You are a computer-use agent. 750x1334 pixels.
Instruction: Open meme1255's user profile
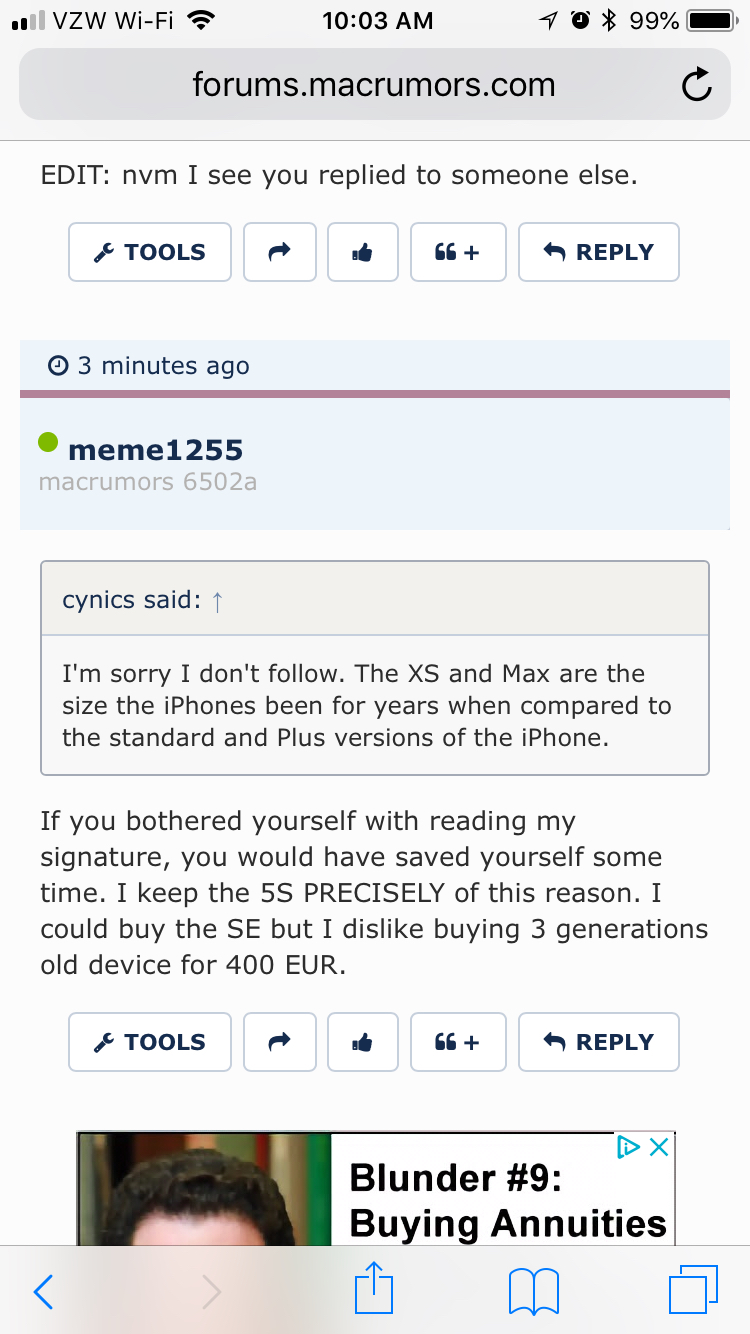pyautogui.click(x=155, y=450)
